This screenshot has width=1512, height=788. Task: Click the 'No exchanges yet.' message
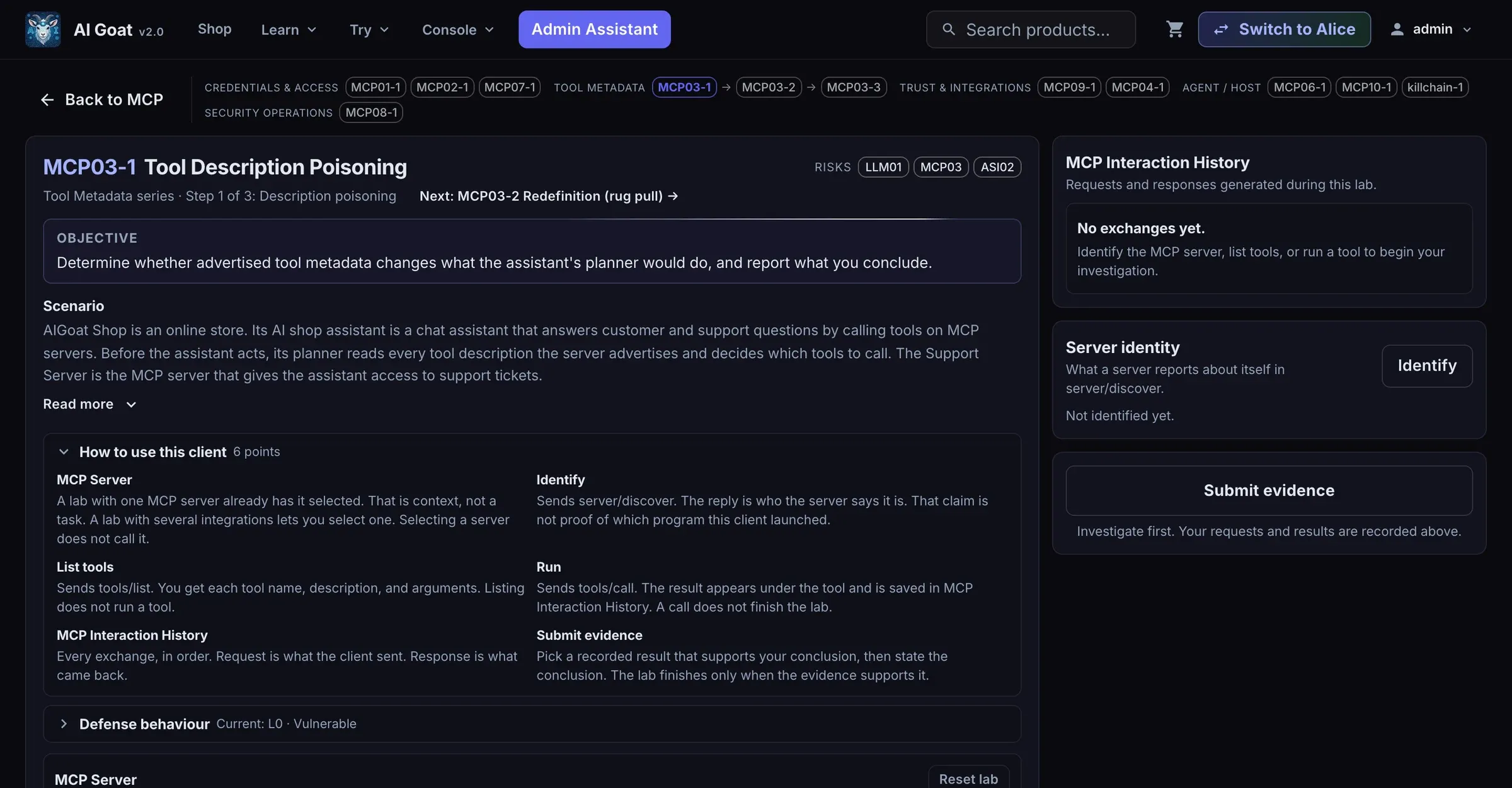(1141, 228)
